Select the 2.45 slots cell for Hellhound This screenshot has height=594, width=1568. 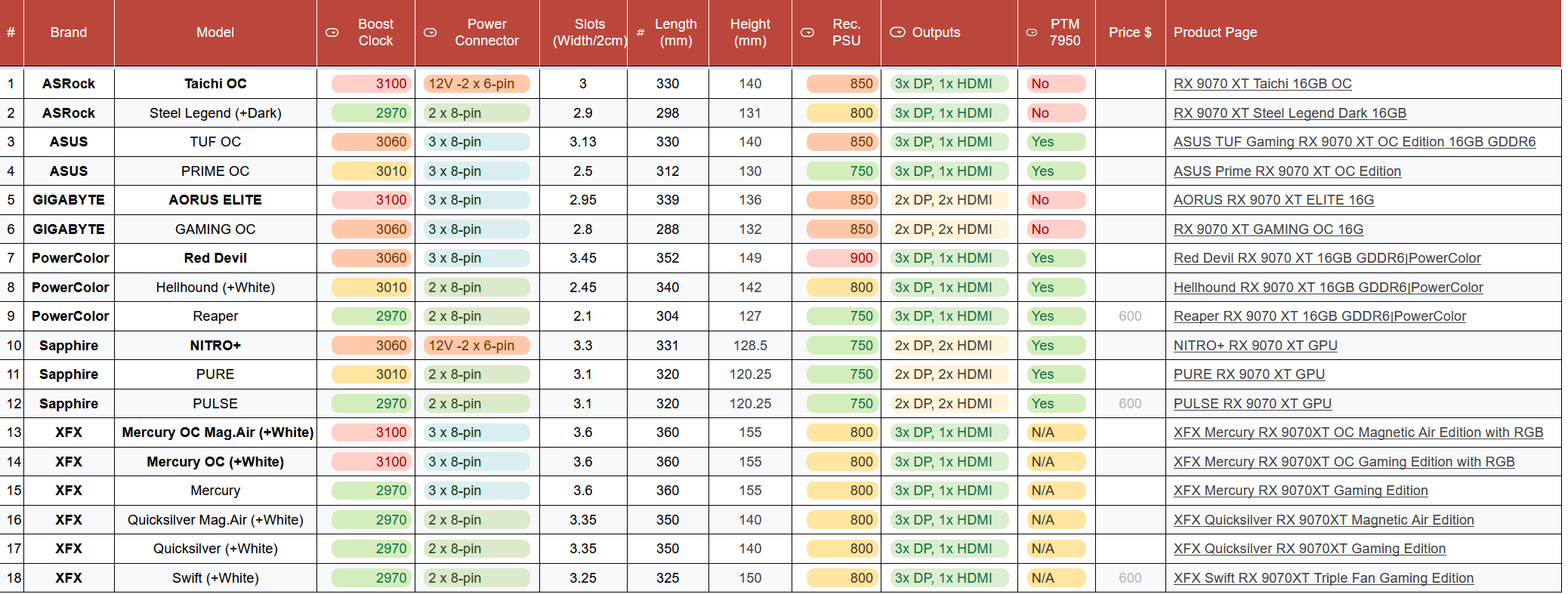pos(583,288)
